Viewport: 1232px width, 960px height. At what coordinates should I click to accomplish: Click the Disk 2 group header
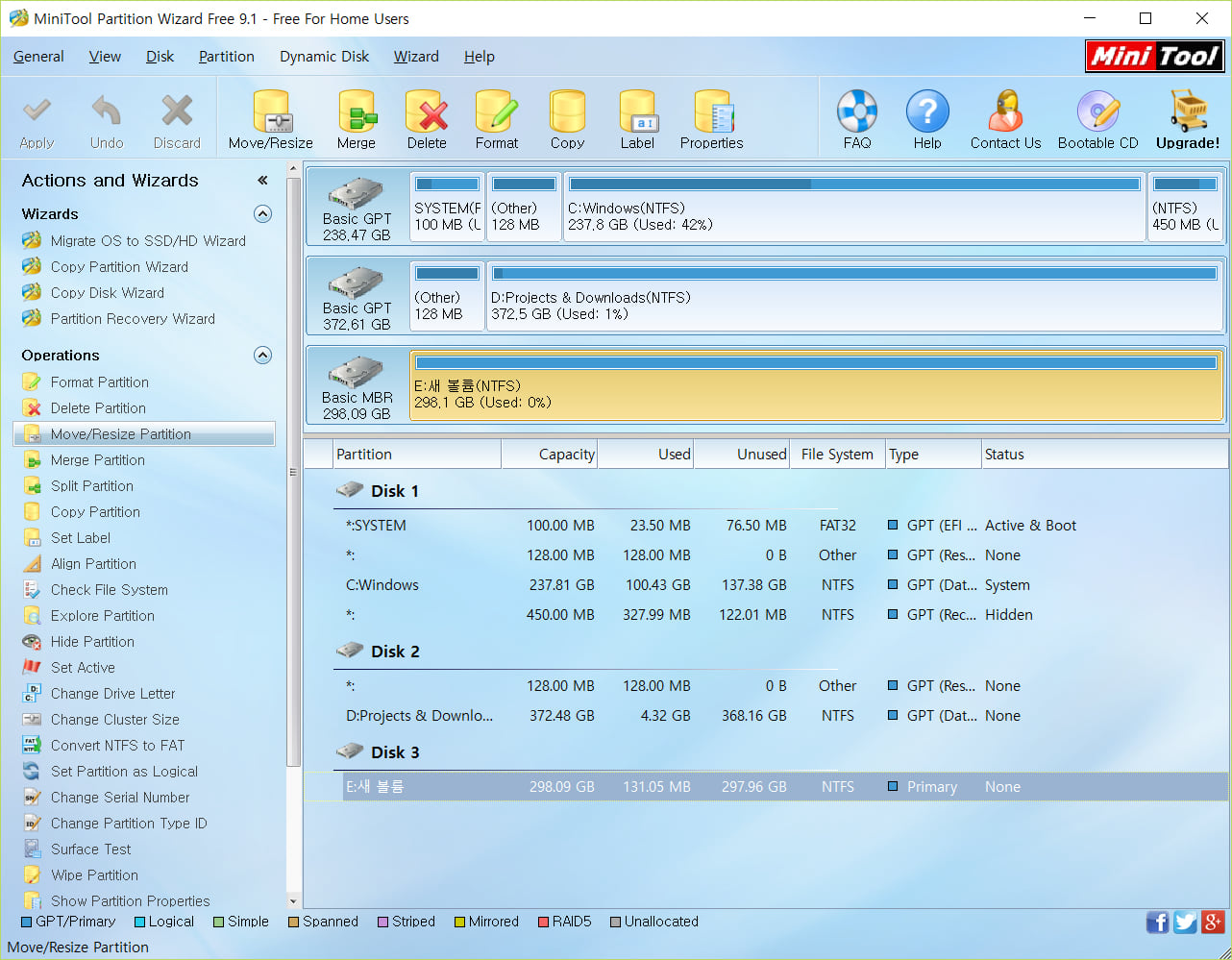coord(395,652)
